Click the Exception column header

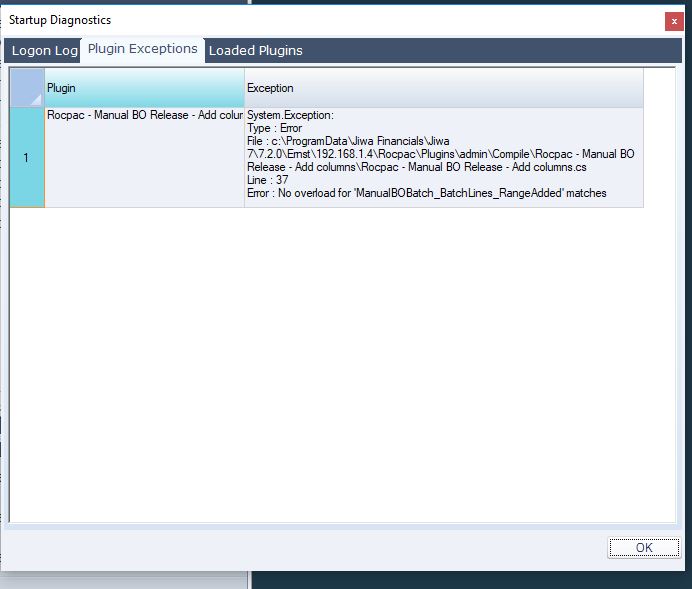coord(443,88)
